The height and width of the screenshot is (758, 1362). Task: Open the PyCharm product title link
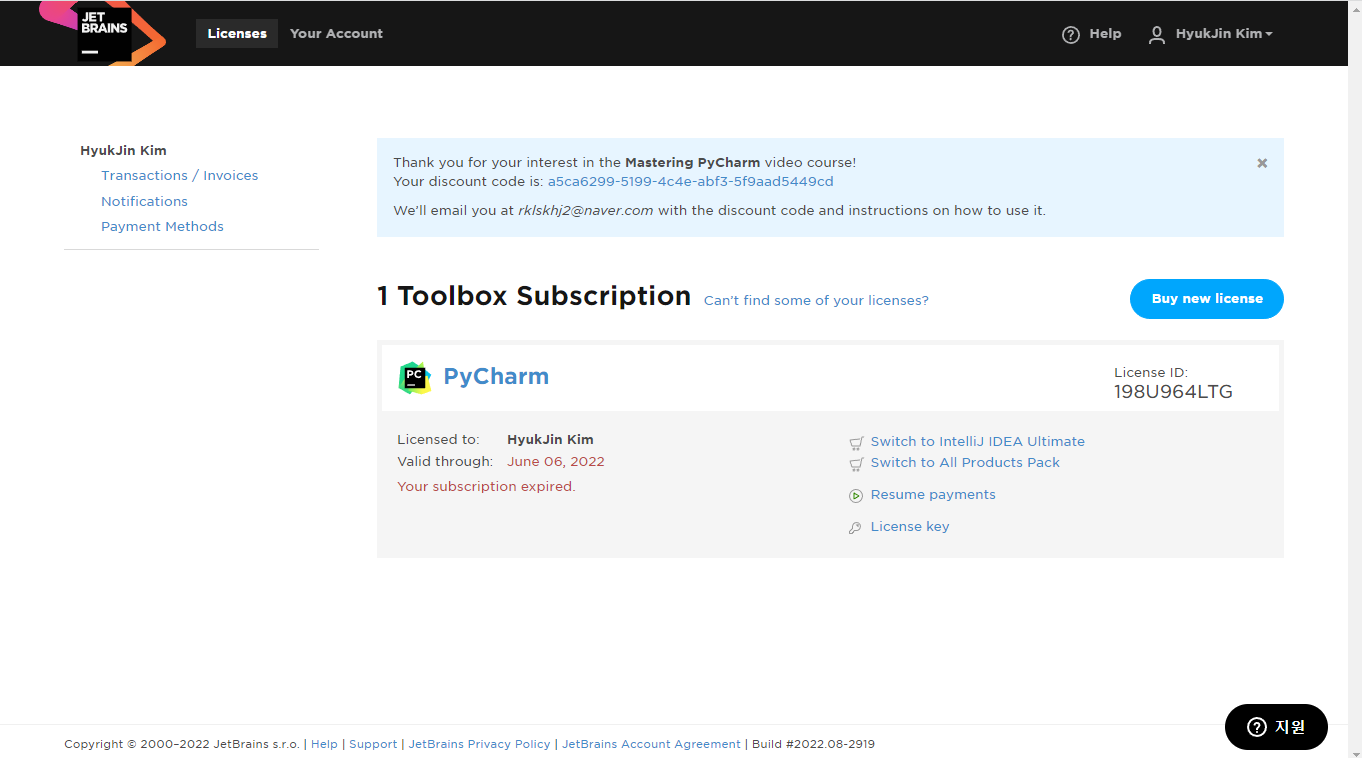click(x=496, y=377)
